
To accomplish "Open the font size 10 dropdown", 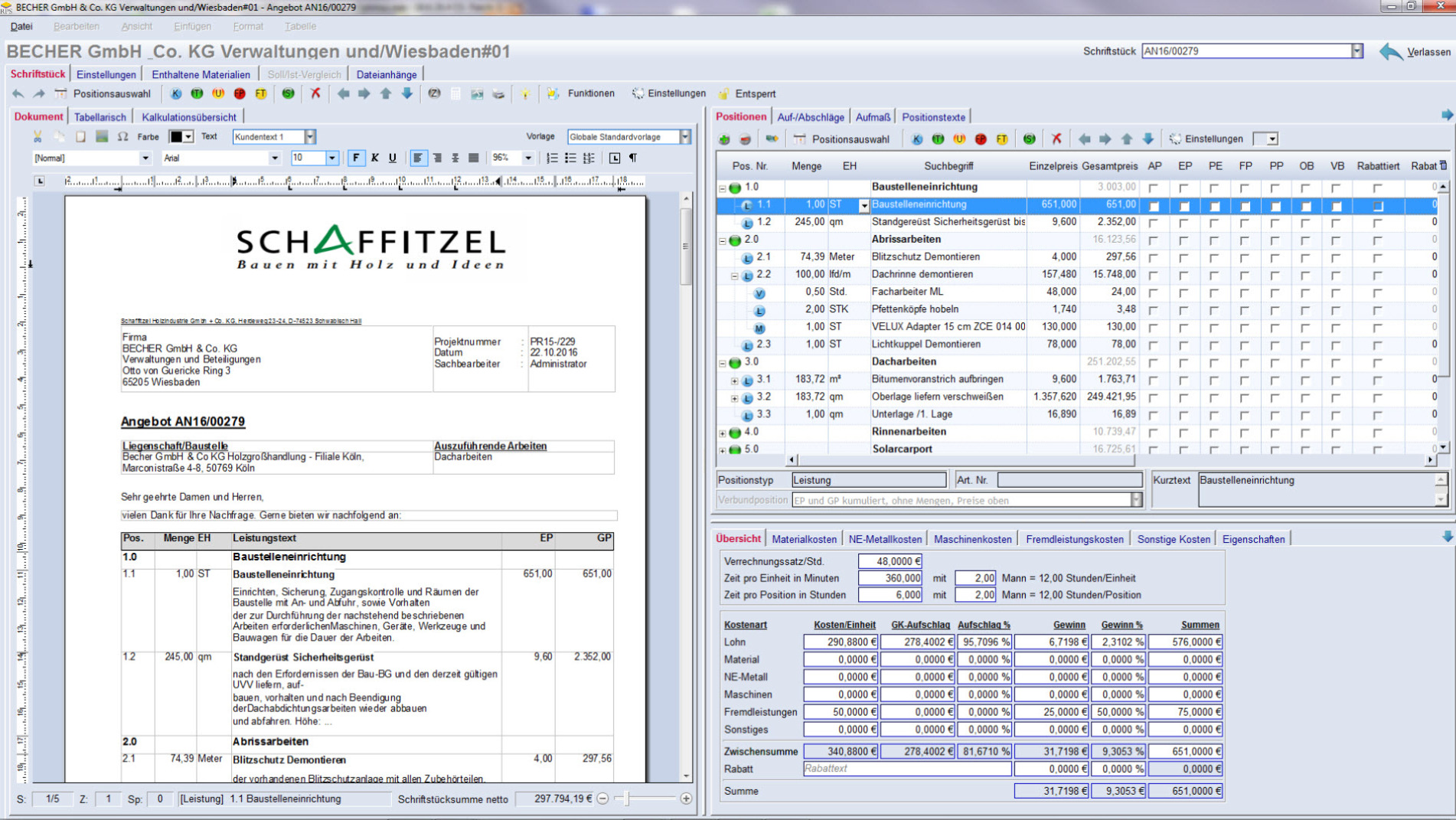I will click(332, 158).
